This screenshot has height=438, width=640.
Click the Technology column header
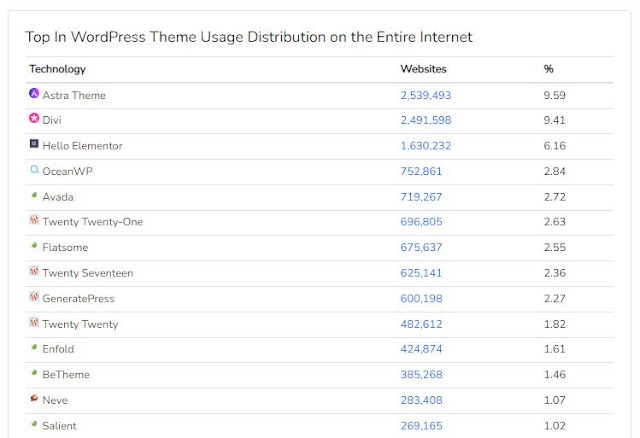57,69
